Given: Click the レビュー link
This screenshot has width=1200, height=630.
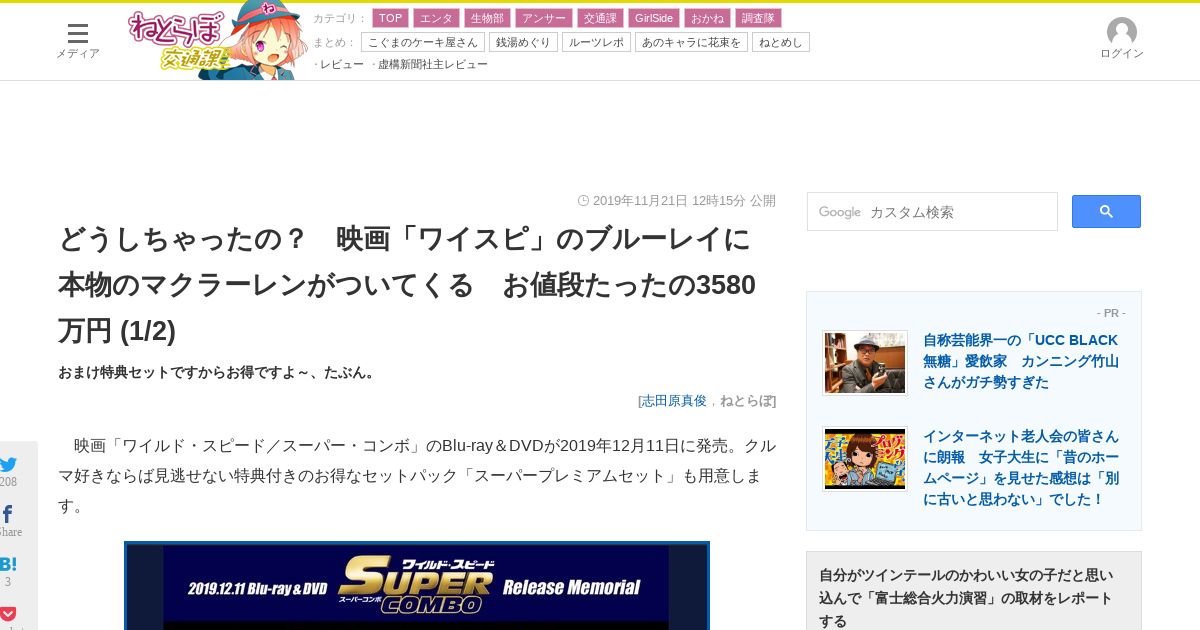Looking at the screenshot, I should [x=342, y=64].
